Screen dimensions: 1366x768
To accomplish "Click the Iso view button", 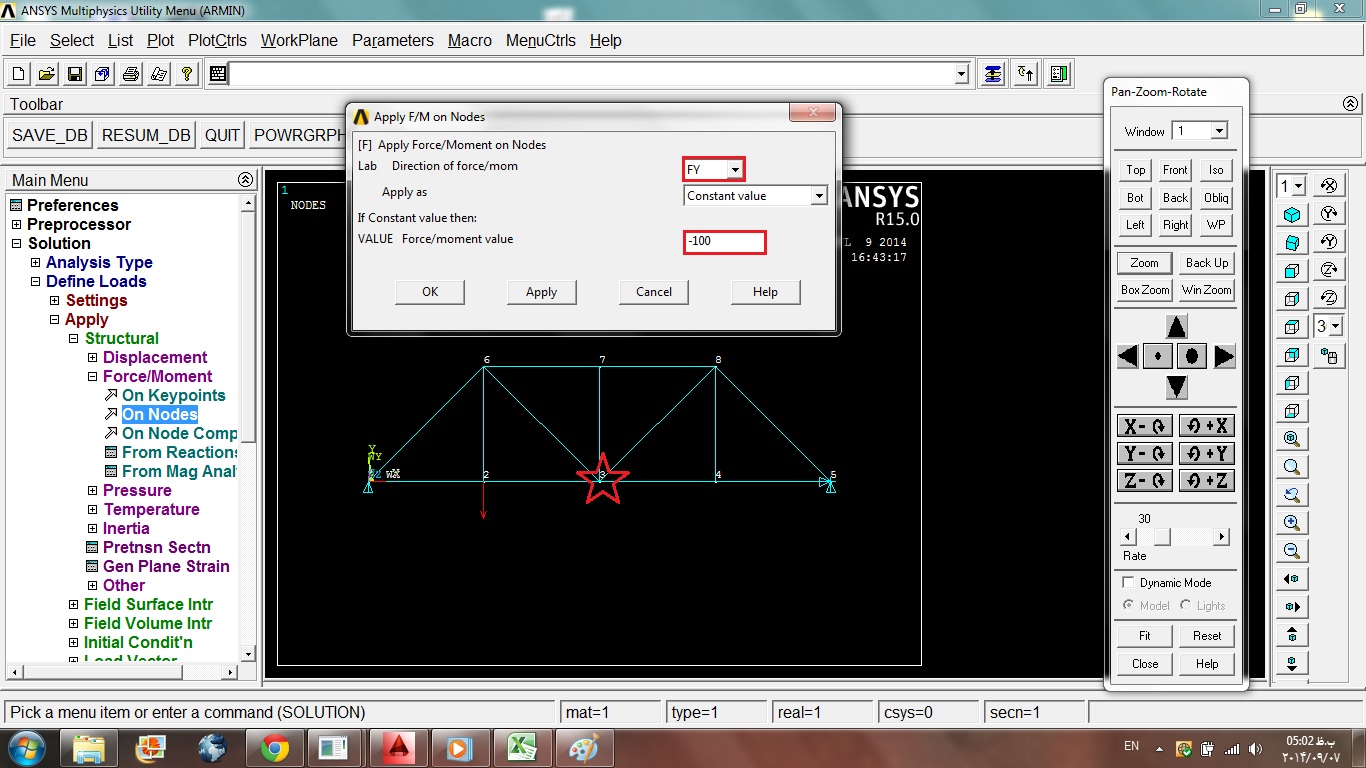I will 1216,170.
